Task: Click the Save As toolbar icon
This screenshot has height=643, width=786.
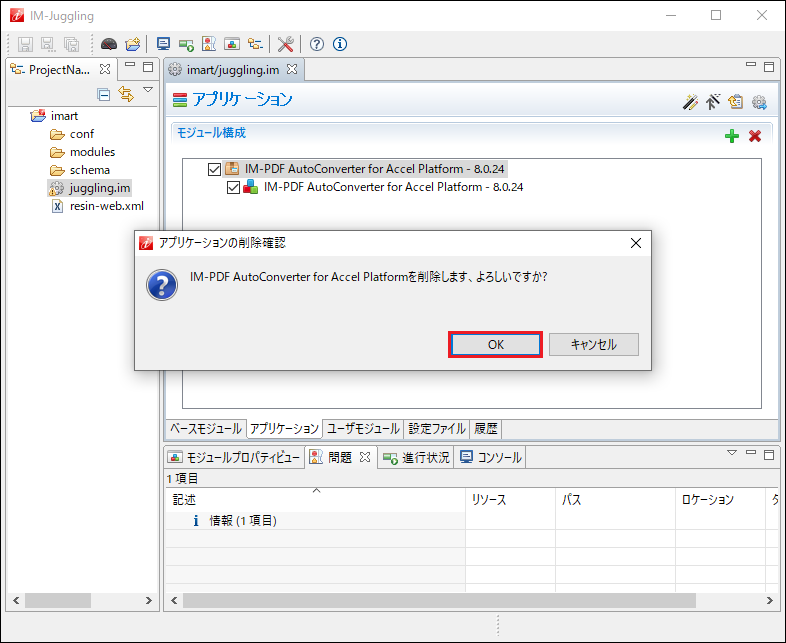Action: pyautogui.click(x=48, y=44)
